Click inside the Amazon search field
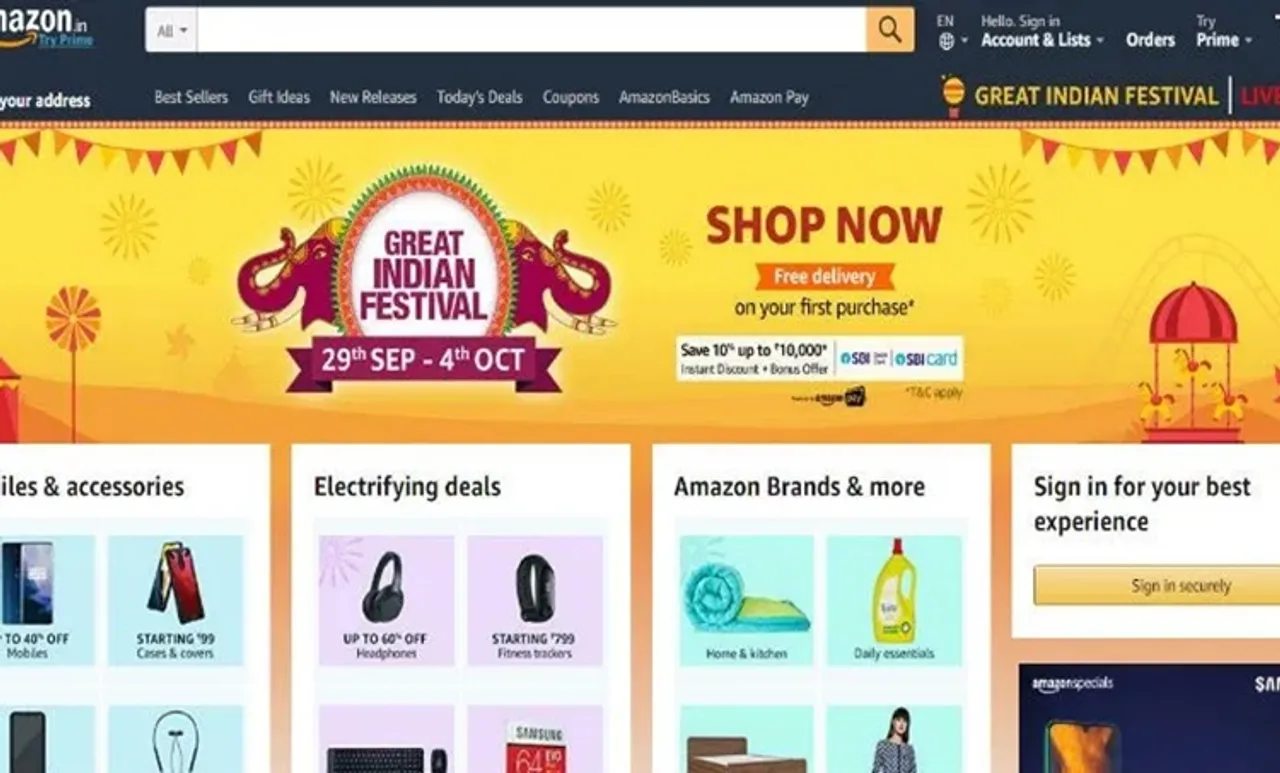Viewport: 1280px width, 773px height. pyautogui.click(x=532, y=30)
